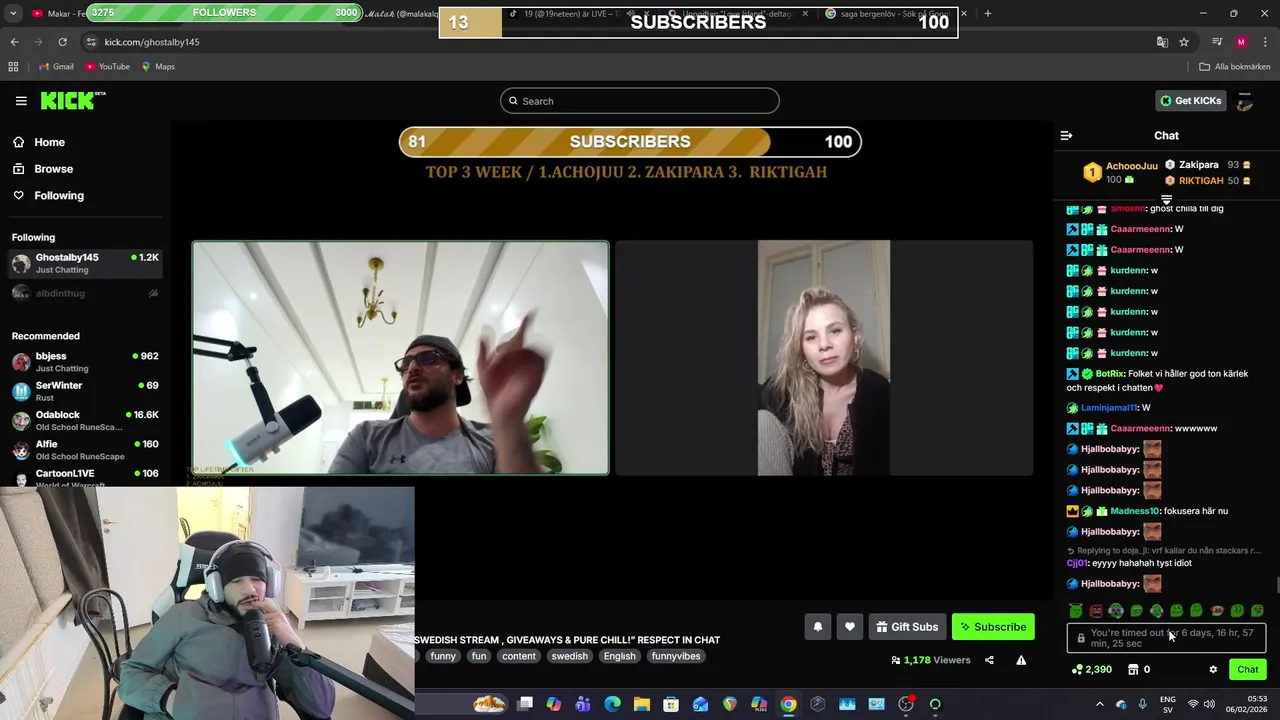
Task: Open the Gmail bookmark
Action: 56,67
